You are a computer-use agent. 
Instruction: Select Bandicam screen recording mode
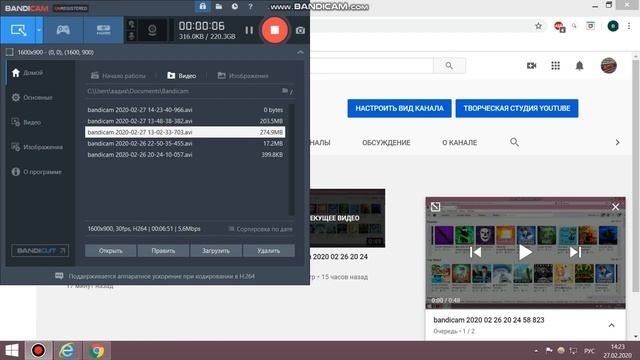click(x=18, y=30)
